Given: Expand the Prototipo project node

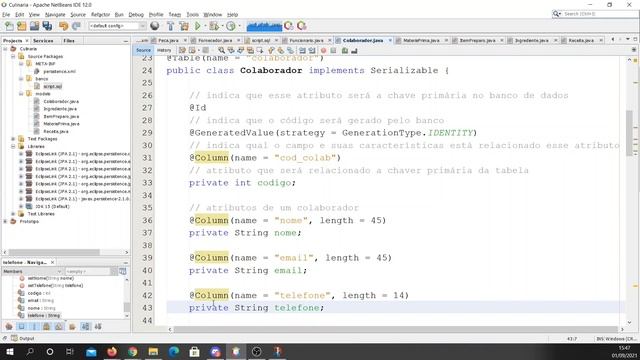Looking at the screenshot, I should [5, 221].
